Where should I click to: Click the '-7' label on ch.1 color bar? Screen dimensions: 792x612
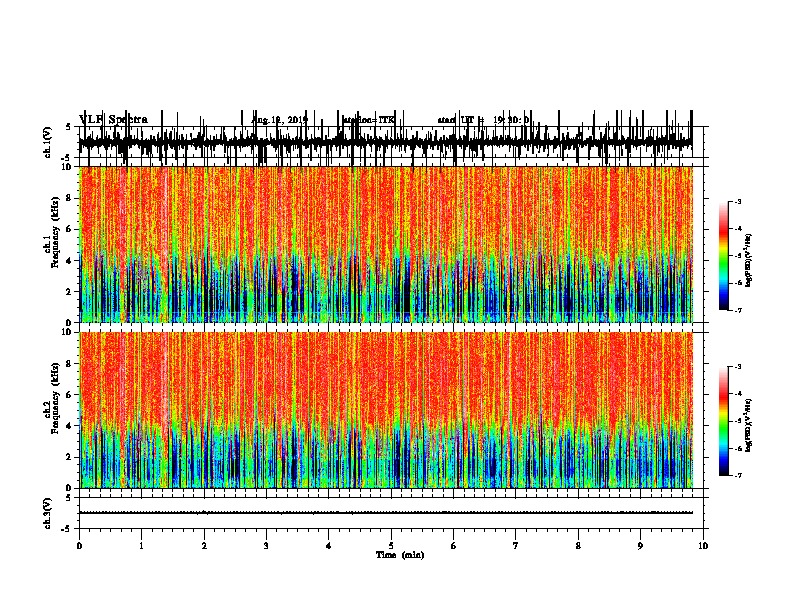click(x=737, y=310)
